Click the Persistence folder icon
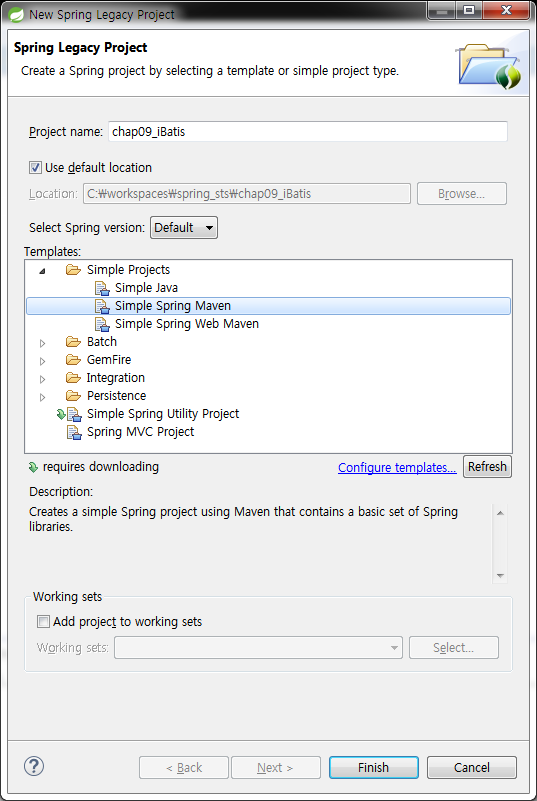Screen dimensions: 537x801 [74, 395]
